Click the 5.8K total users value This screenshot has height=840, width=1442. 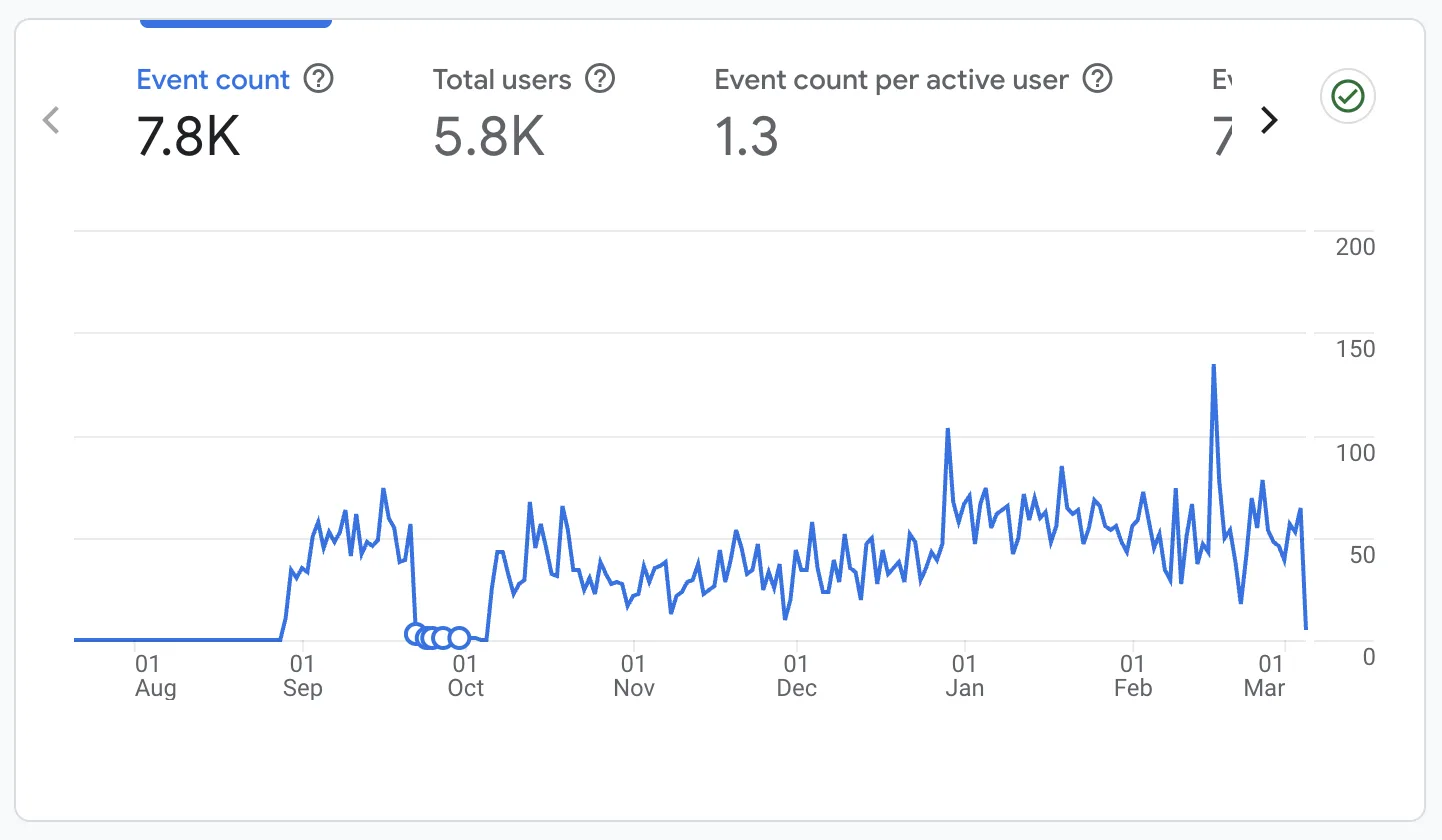tap(489, 137)
